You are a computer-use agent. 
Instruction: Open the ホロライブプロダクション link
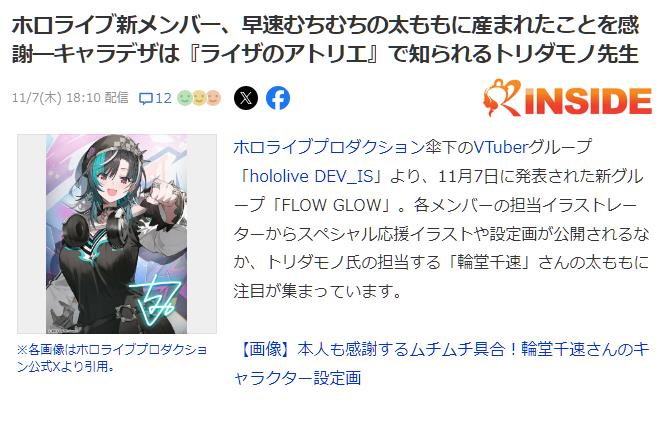pyautogui.click(x=329, y=147)
